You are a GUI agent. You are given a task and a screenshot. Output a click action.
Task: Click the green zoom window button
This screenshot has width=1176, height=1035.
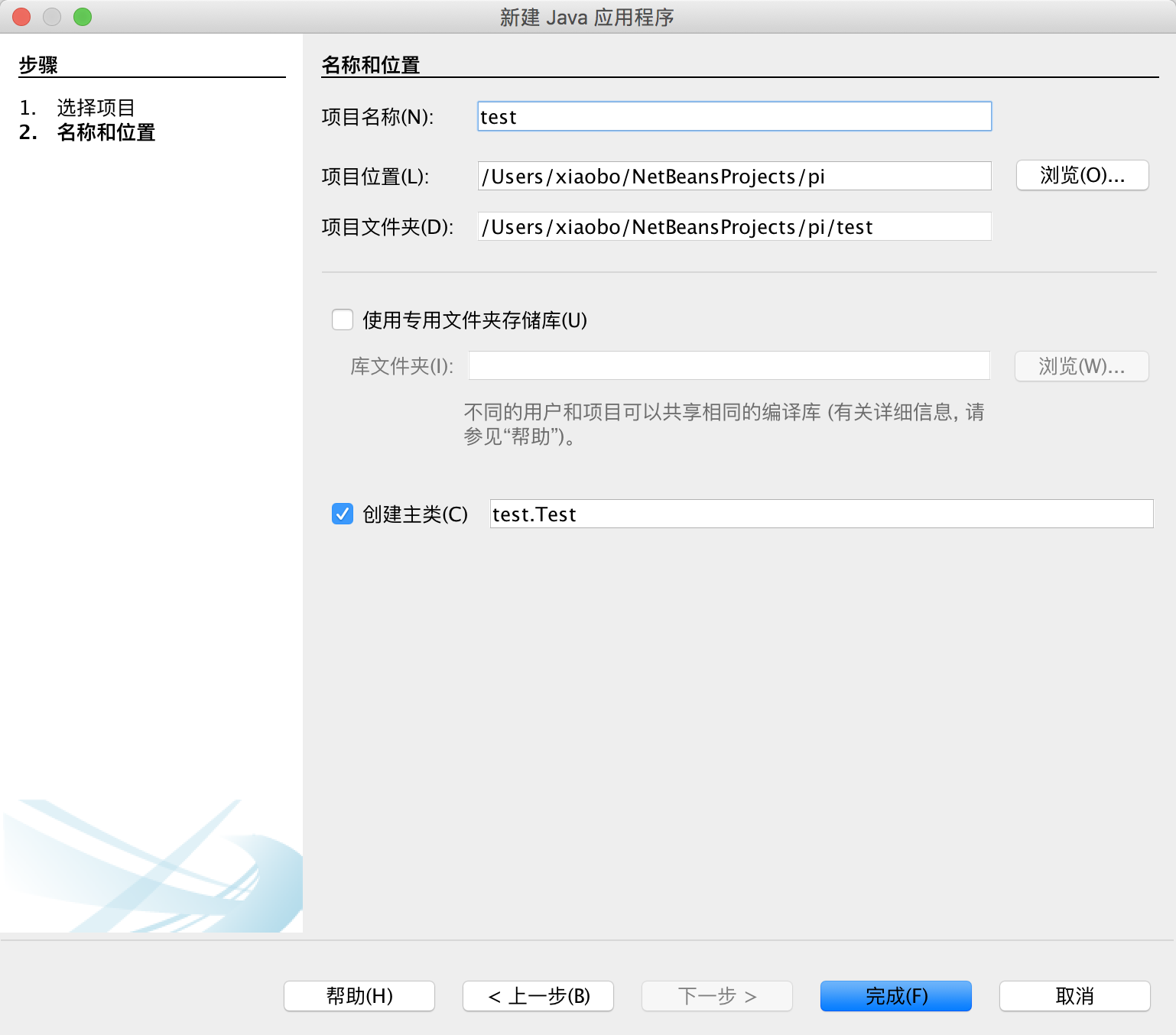(83, 17)
